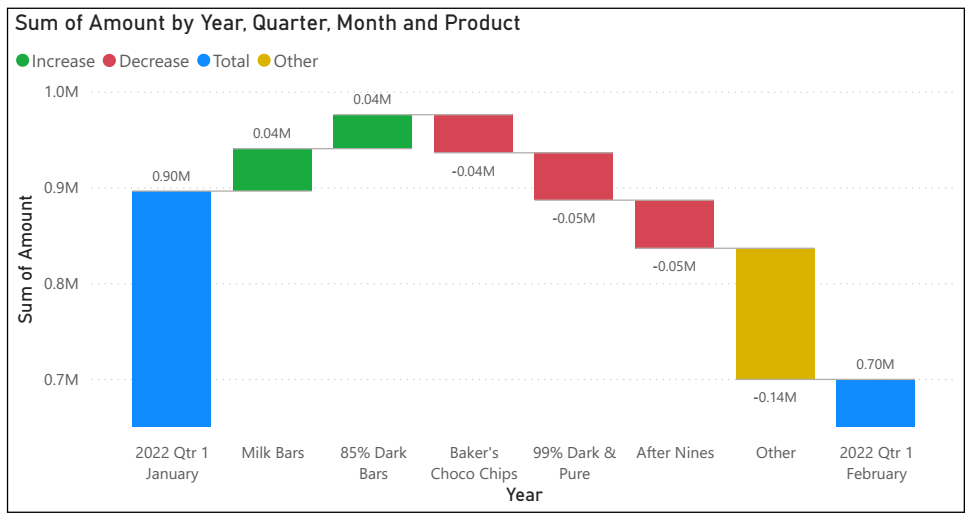Click the red Baker's Choco Chips bar
This screenshot has width=973, height=517.
click(473, 134)
